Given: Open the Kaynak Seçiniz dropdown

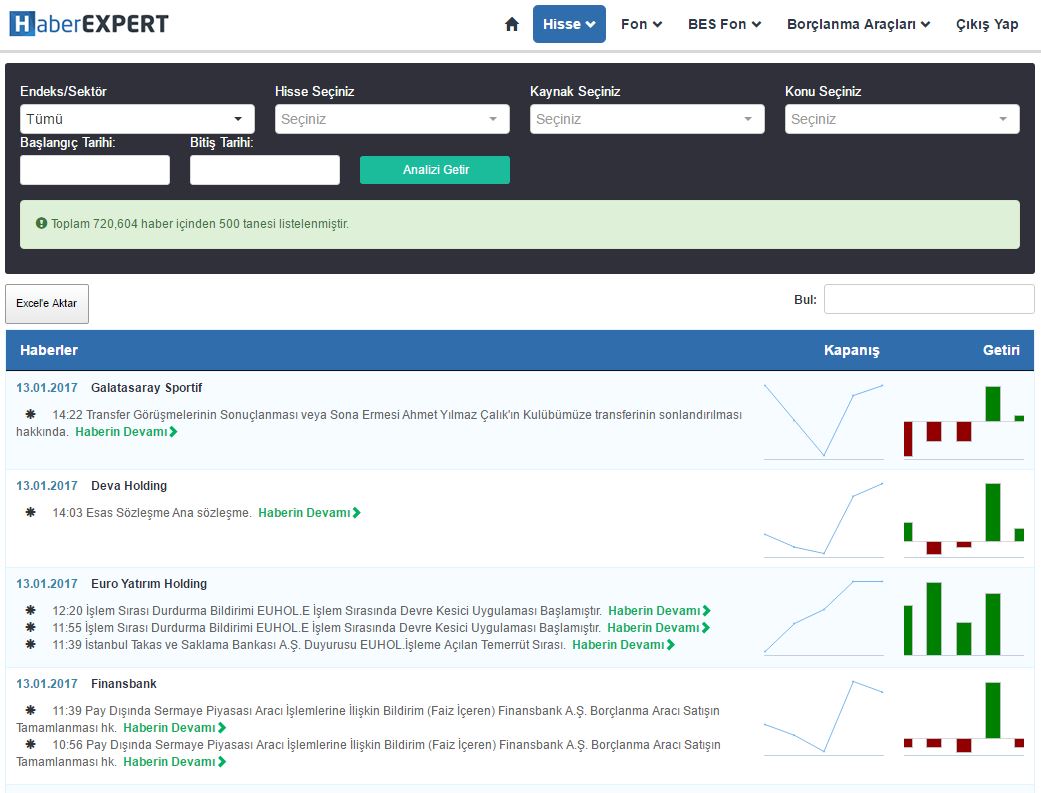Looking at the screenshot, I should click(647, 119).
